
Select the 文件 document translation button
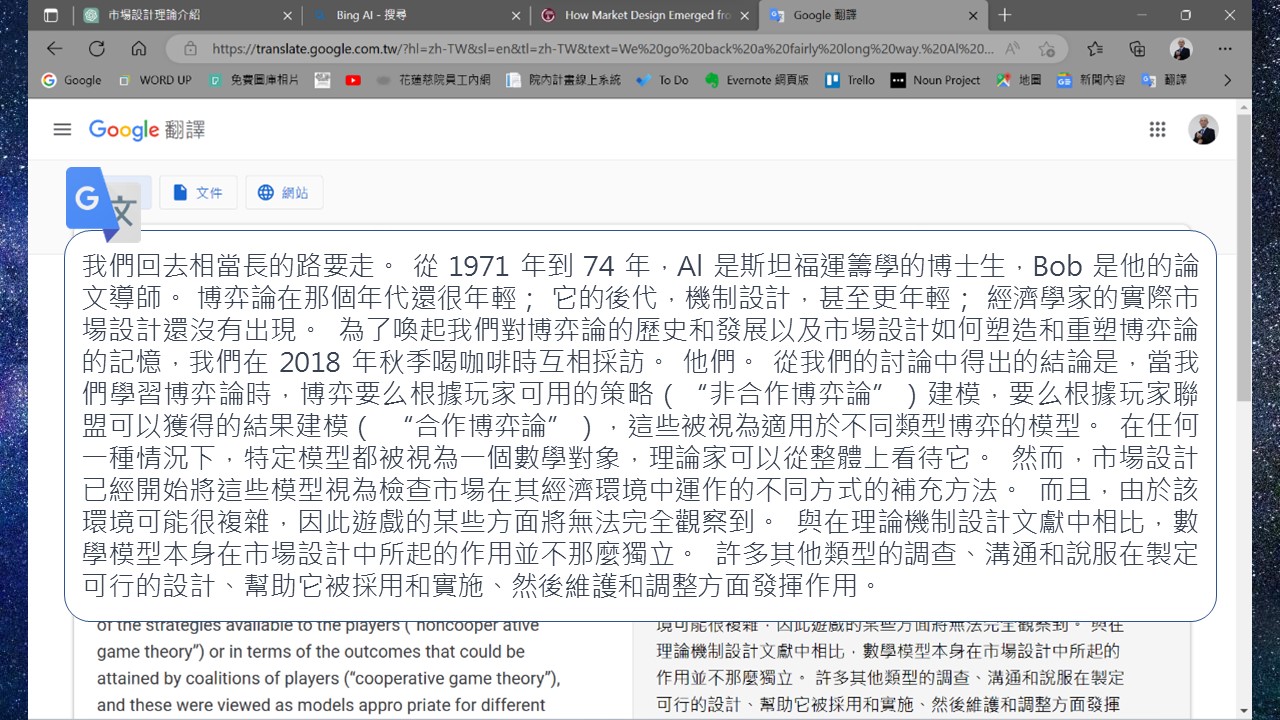pos(198,192)
